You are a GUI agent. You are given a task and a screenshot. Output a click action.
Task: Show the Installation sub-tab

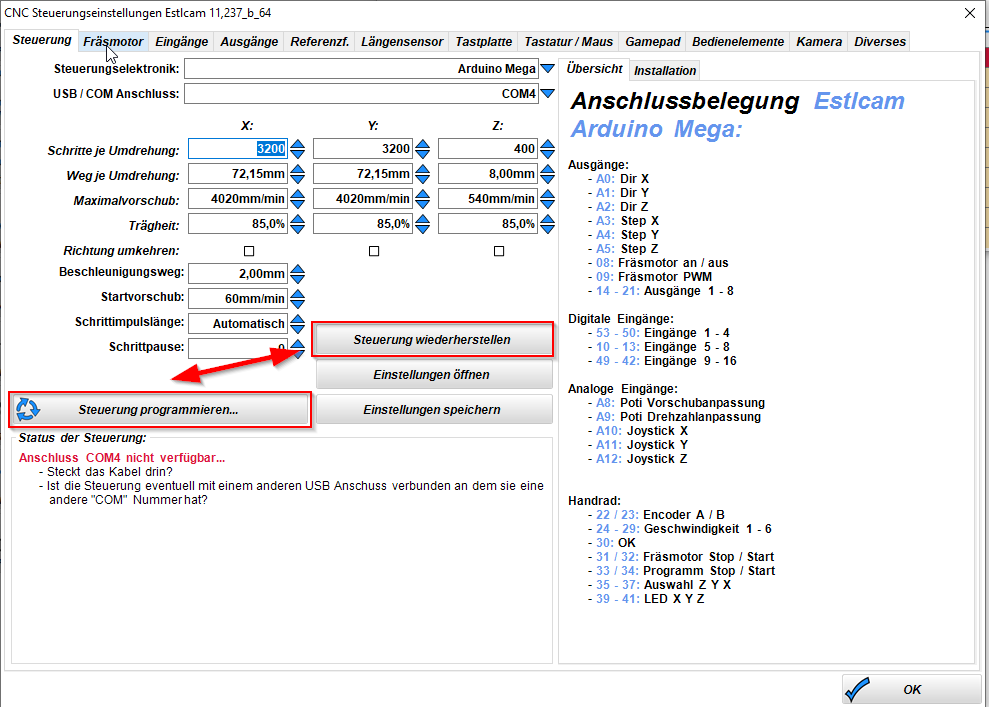coord(665,71)
